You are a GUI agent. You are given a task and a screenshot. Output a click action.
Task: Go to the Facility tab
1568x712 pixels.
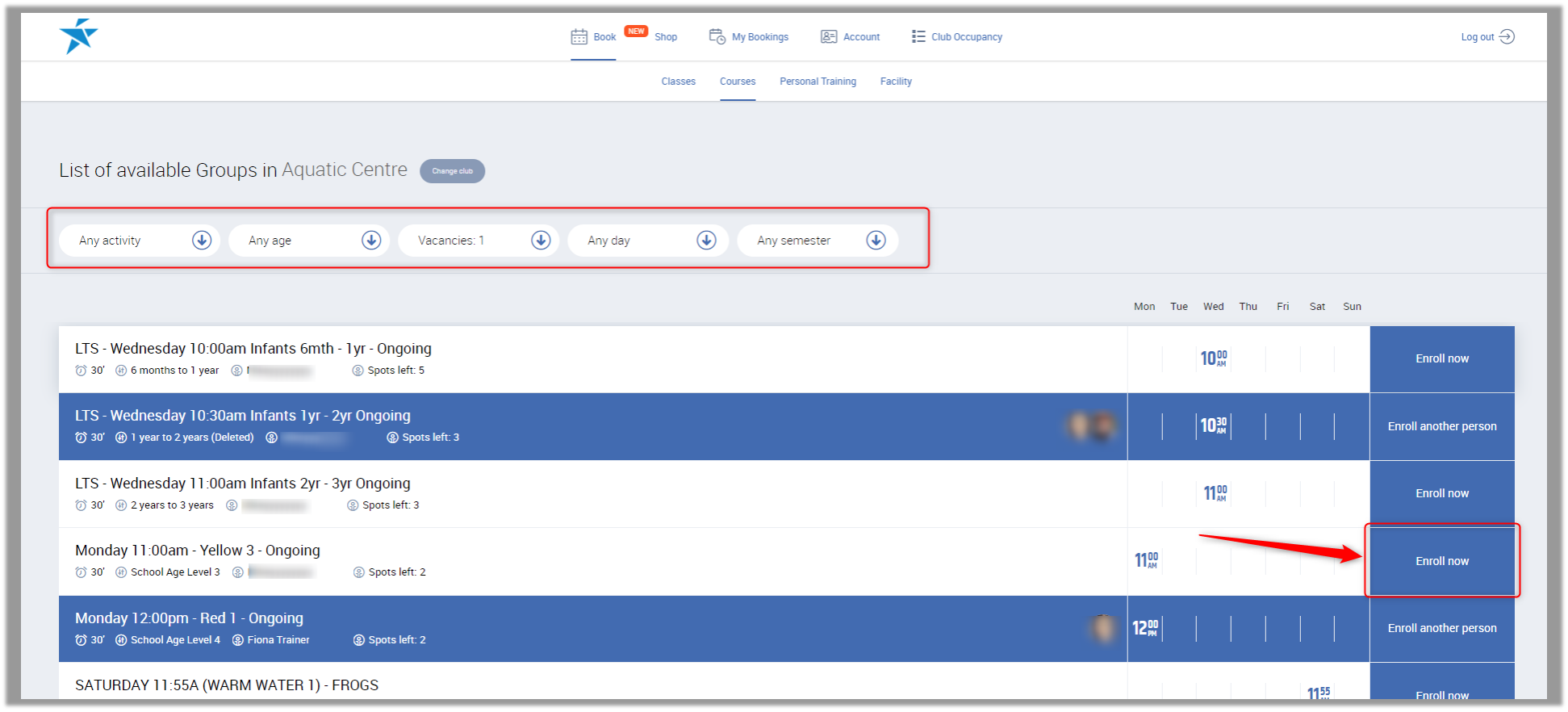[x=896, y=82]
